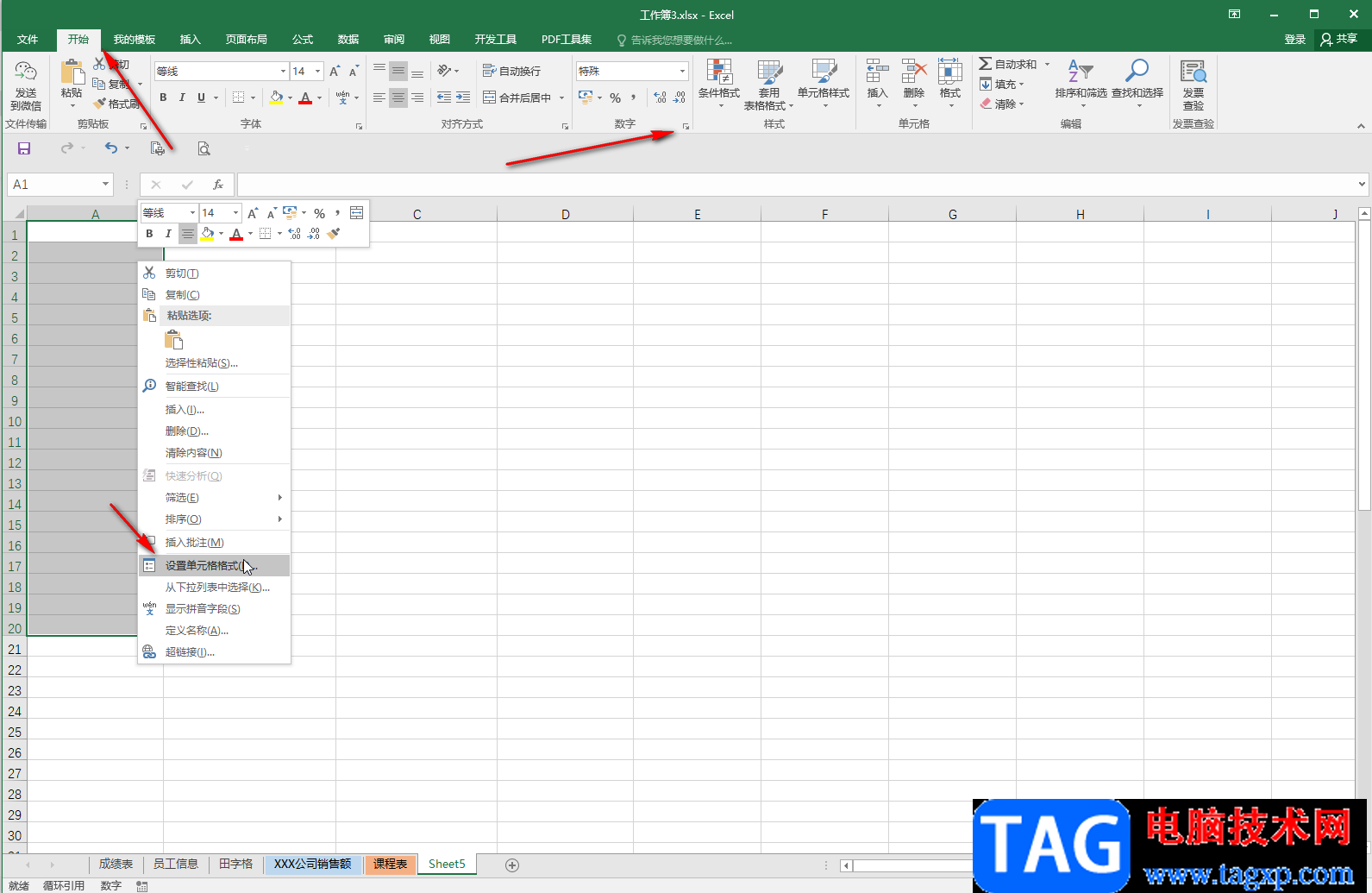
Task: Open number format dropdown showing 特殊
Action: [682, 71]
